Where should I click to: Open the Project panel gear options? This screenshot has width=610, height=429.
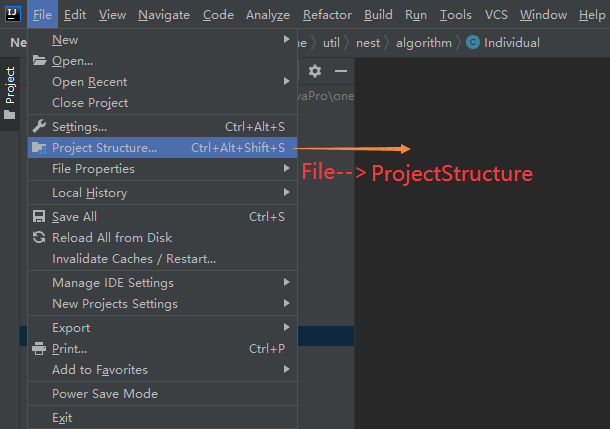(315, 71)
